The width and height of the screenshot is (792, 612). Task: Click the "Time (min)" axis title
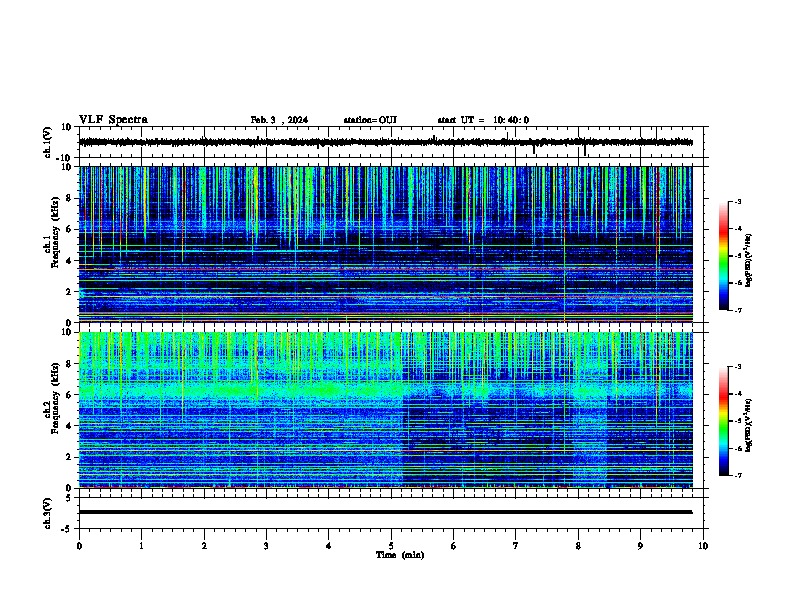(x=400, y=555)
